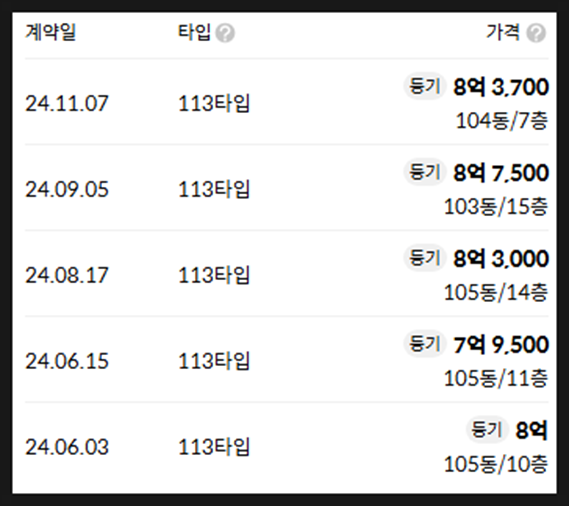The image size is (569, 506).
Task: Click the help icon next to 가격
Action: (x=536, y=33)
